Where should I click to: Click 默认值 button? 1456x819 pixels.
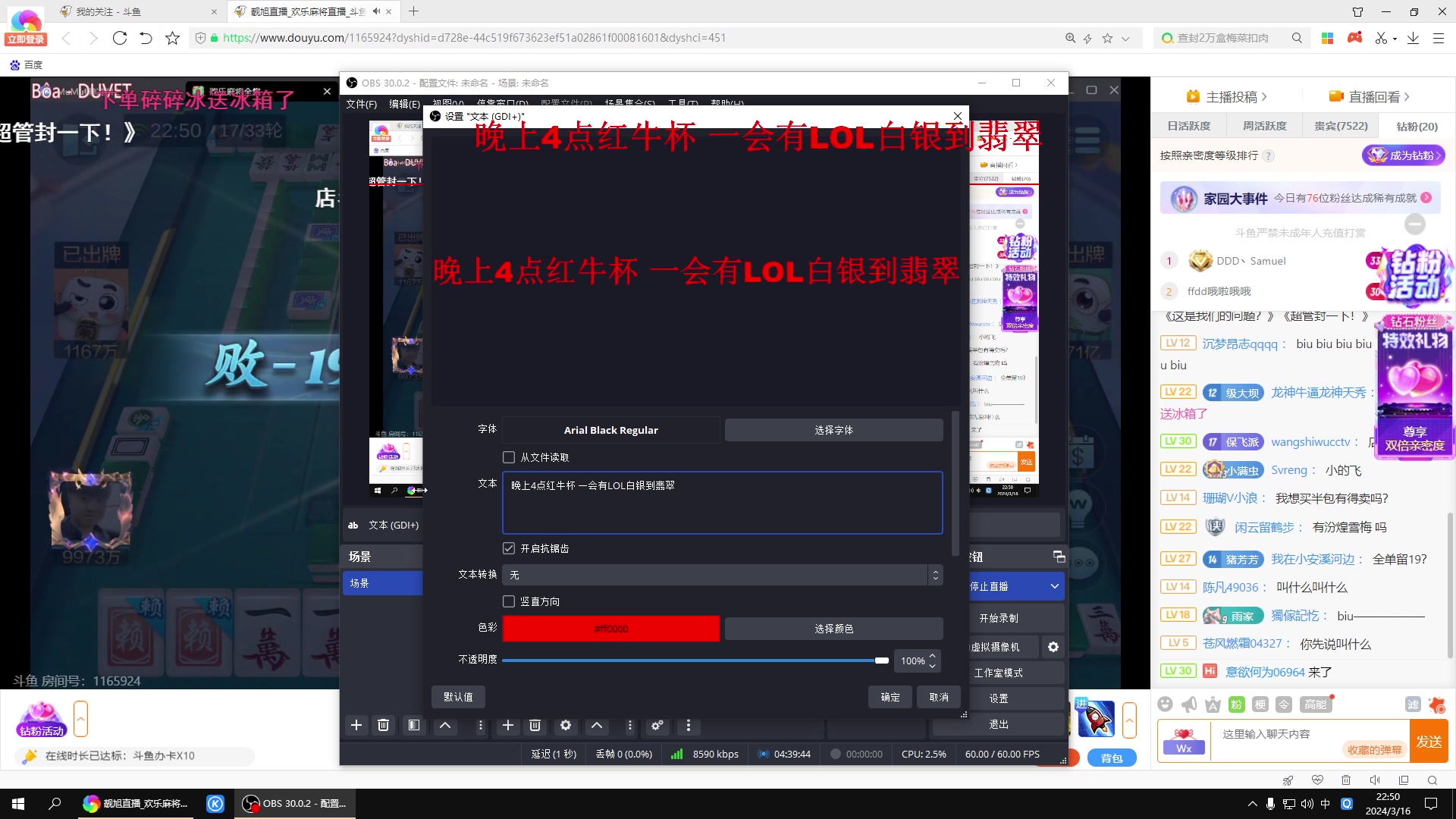click(x=458, y=697)
